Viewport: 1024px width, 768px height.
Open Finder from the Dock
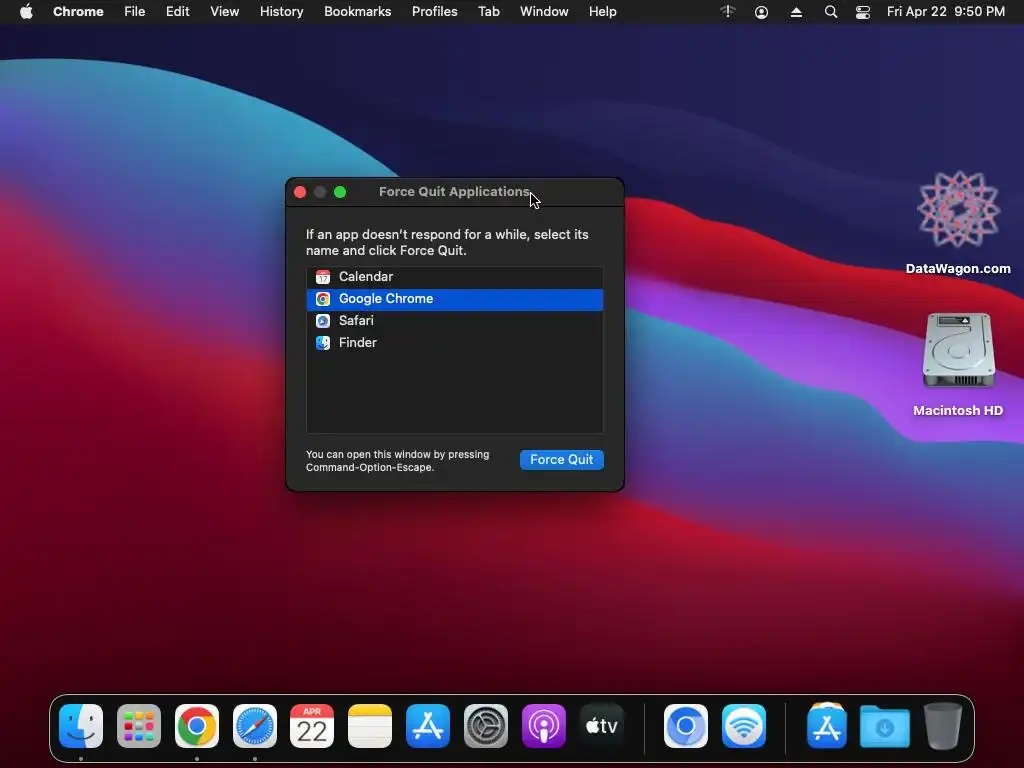coord(81,726)
